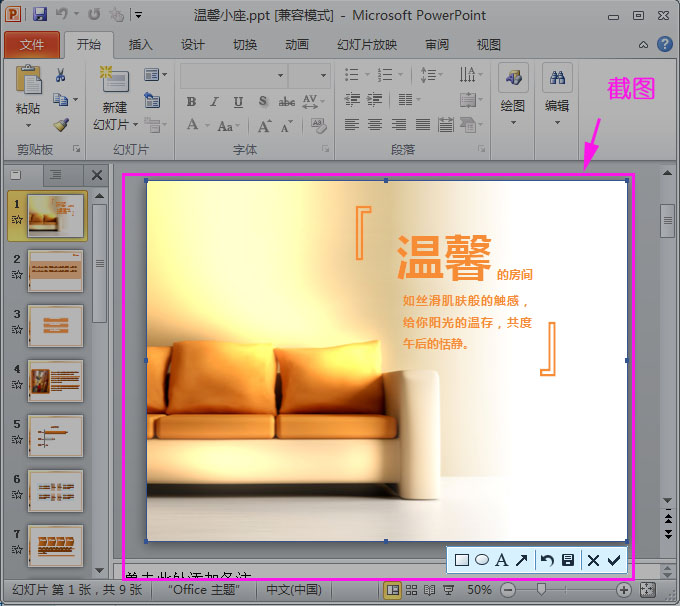
Task: Select the rectangle tool in screenshot toolbar
Action: pyautogui.click(x=461, y=560)
